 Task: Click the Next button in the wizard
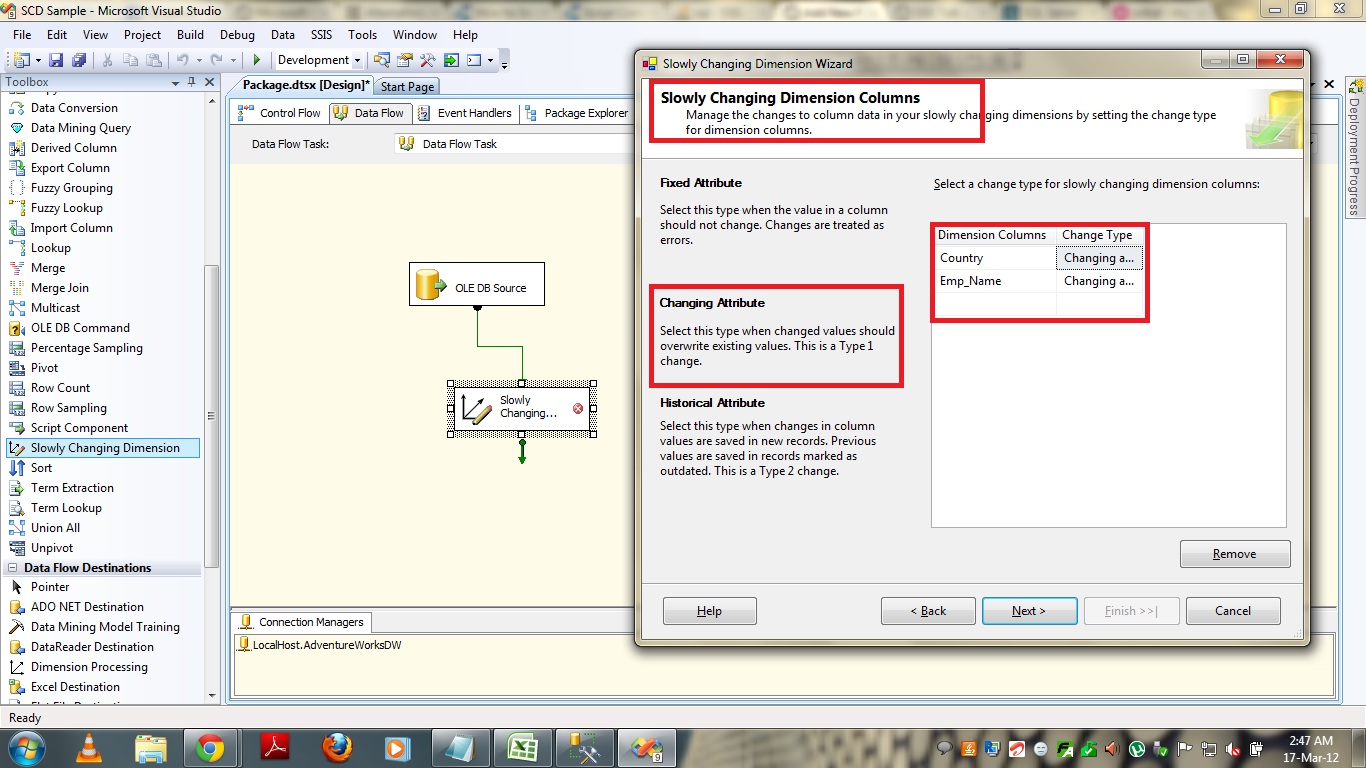[x=1029, y=611]
